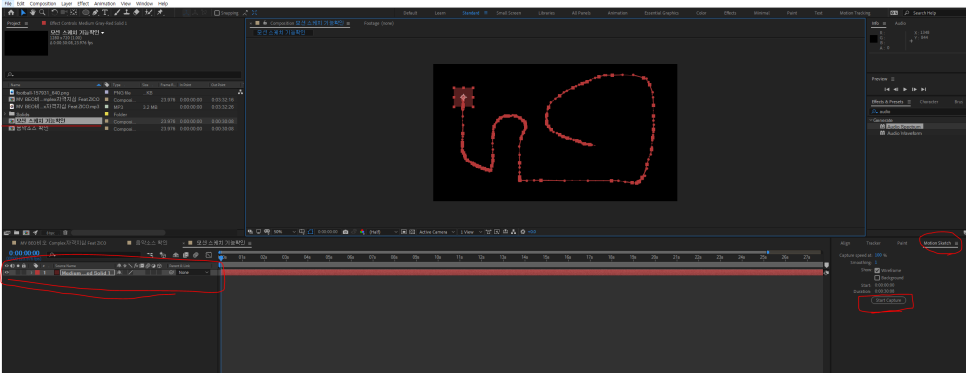Screen dimensions: 966x373
Task: Open the Animation menu
Action: pos(105,3)
